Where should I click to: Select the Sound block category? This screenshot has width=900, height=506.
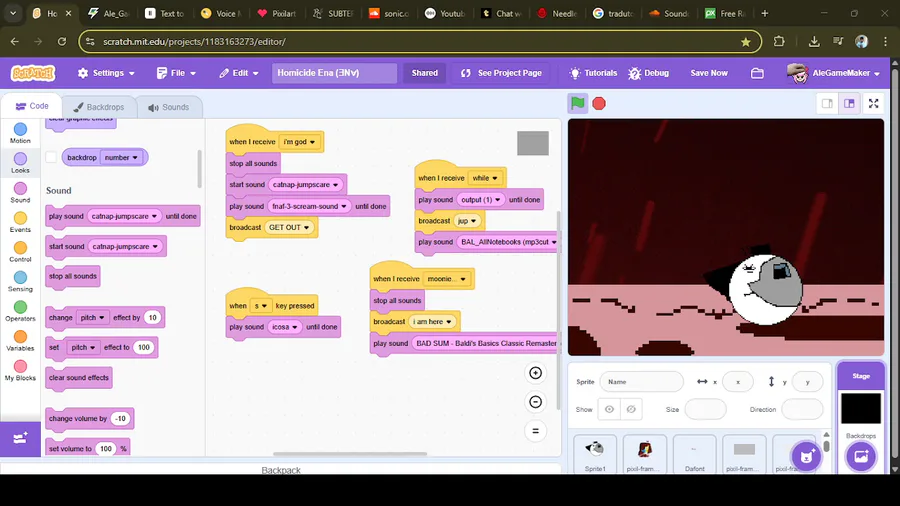[20, 193]
